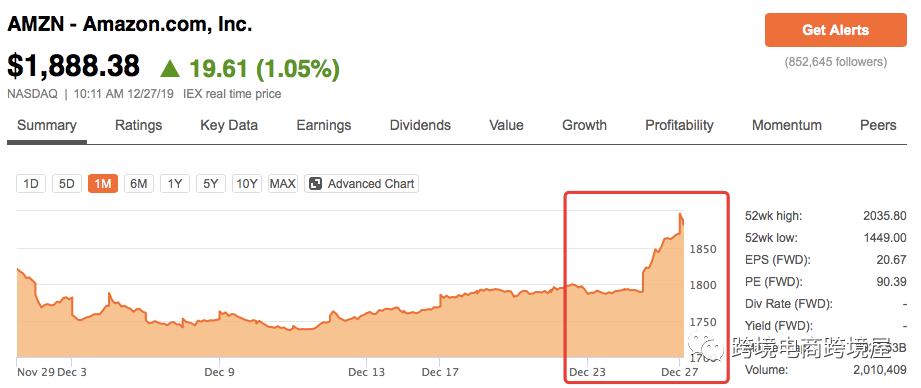Click the EPS (FWD) value 20.67
The image size is (921, 388).
pos(892,259)
